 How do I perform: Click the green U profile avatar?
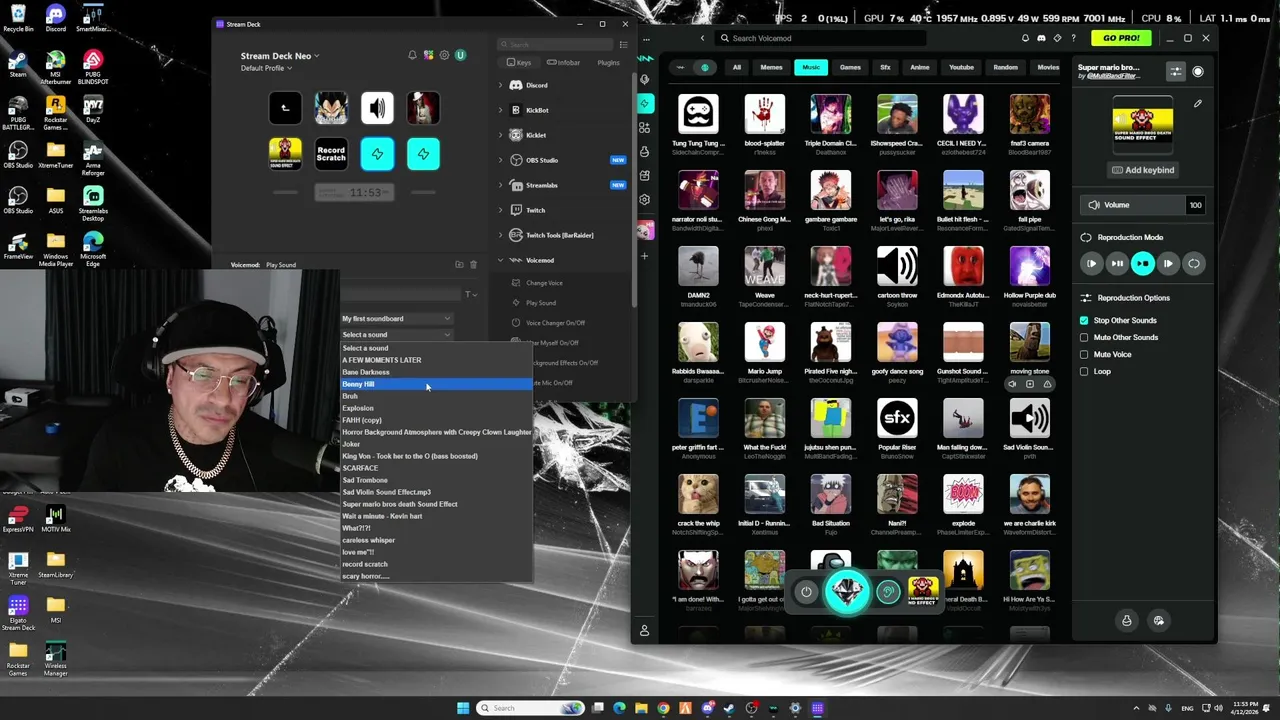coord(461,55)
